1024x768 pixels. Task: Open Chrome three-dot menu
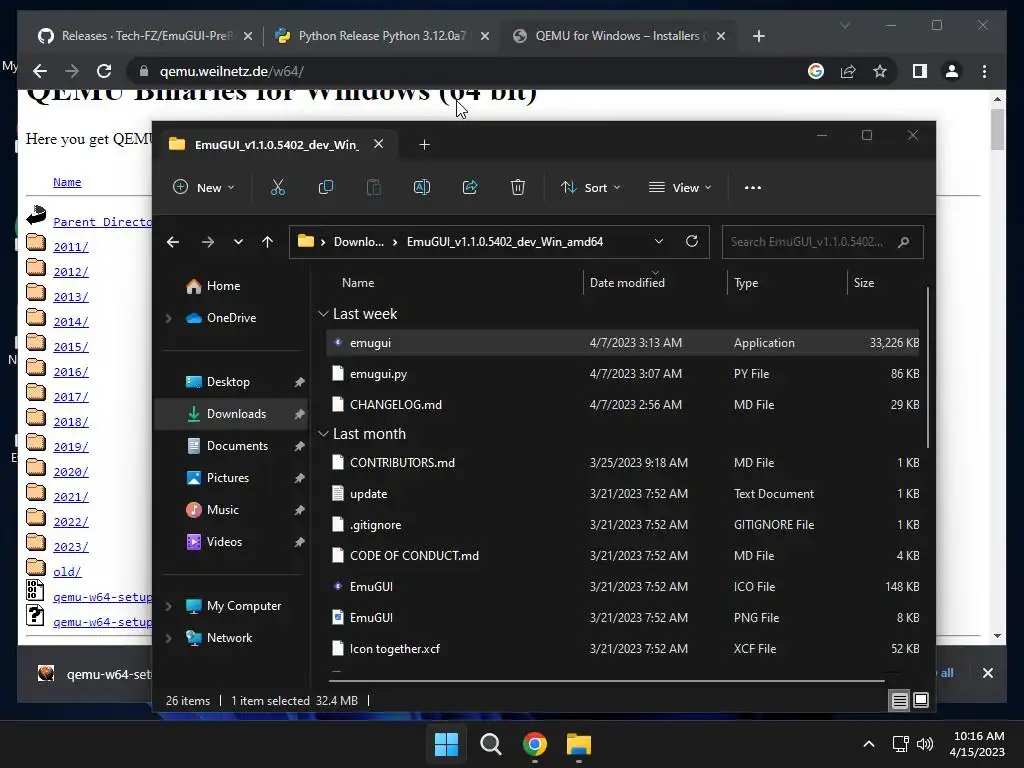click(985, 71)
